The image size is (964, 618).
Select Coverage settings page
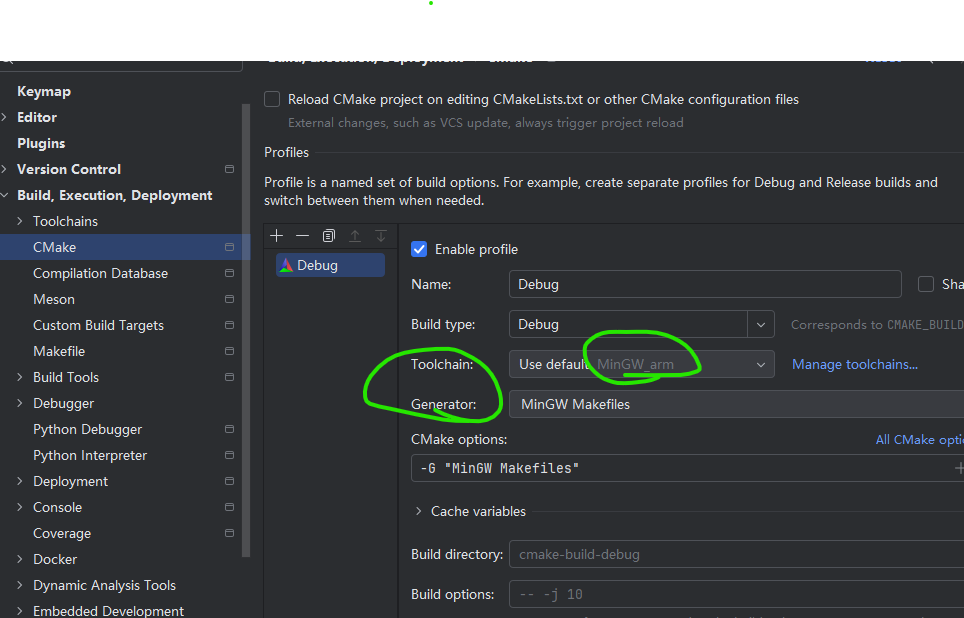pyautogui.click(x=62, y=533)
